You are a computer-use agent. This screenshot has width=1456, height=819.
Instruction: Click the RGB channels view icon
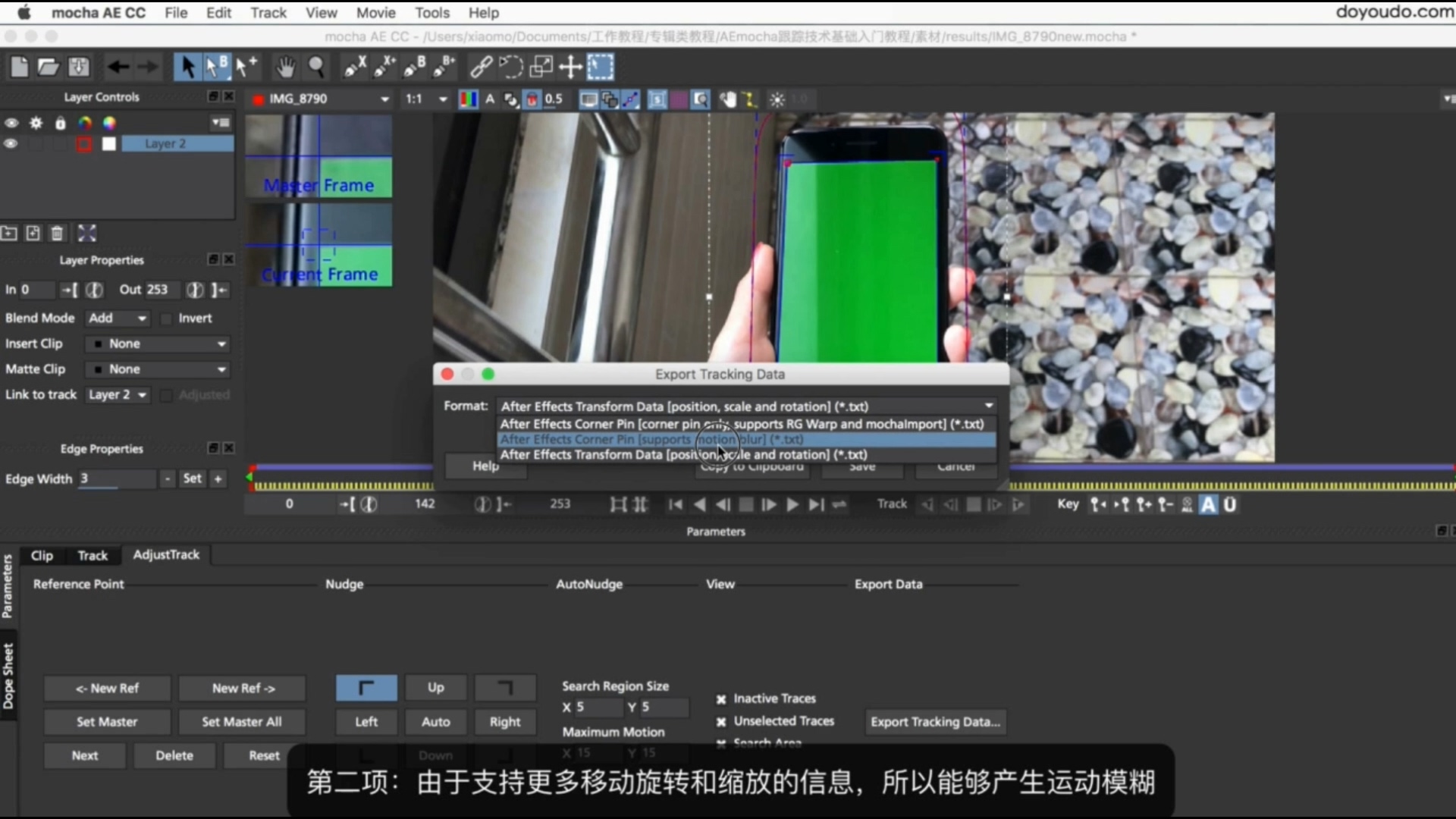point(469,99)
